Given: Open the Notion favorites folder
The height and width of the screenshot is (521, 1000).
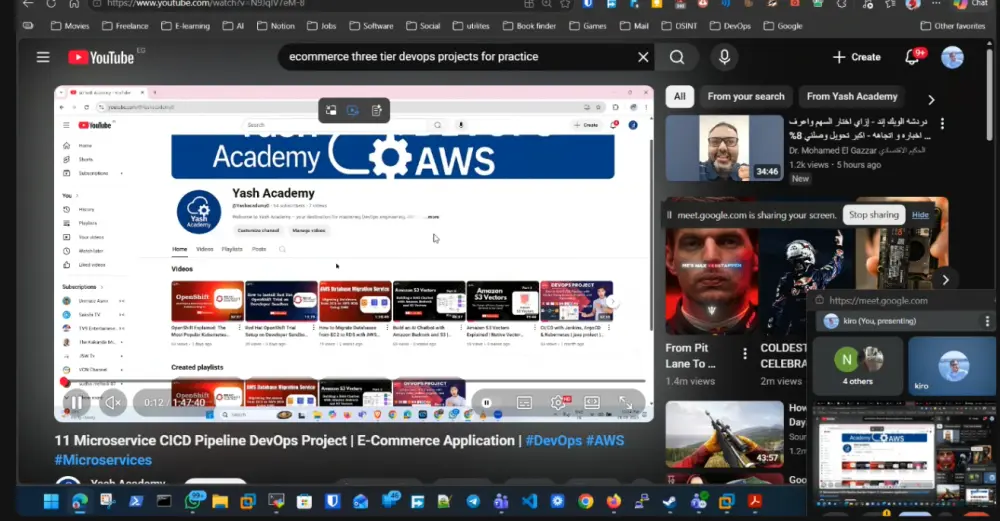Looking at the screenshot, I should point(276,26).
